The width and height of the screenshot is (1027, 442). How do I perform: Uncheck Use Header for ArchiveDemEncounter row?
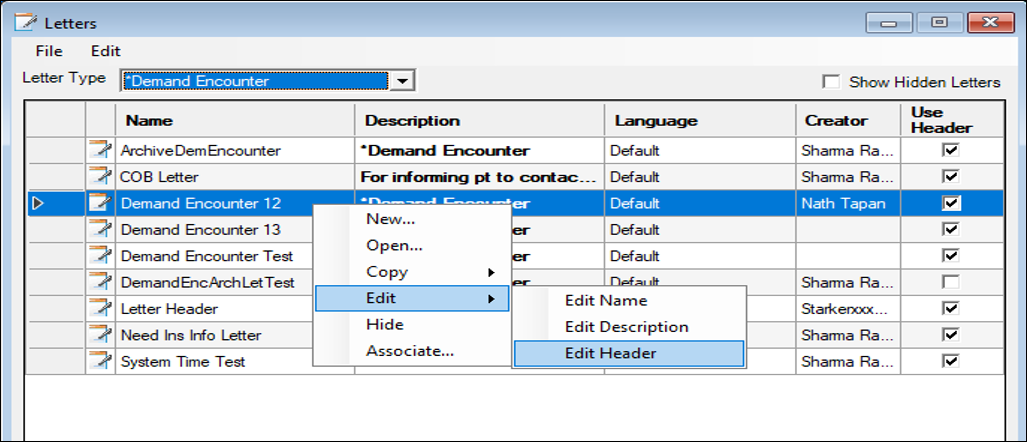951,150
